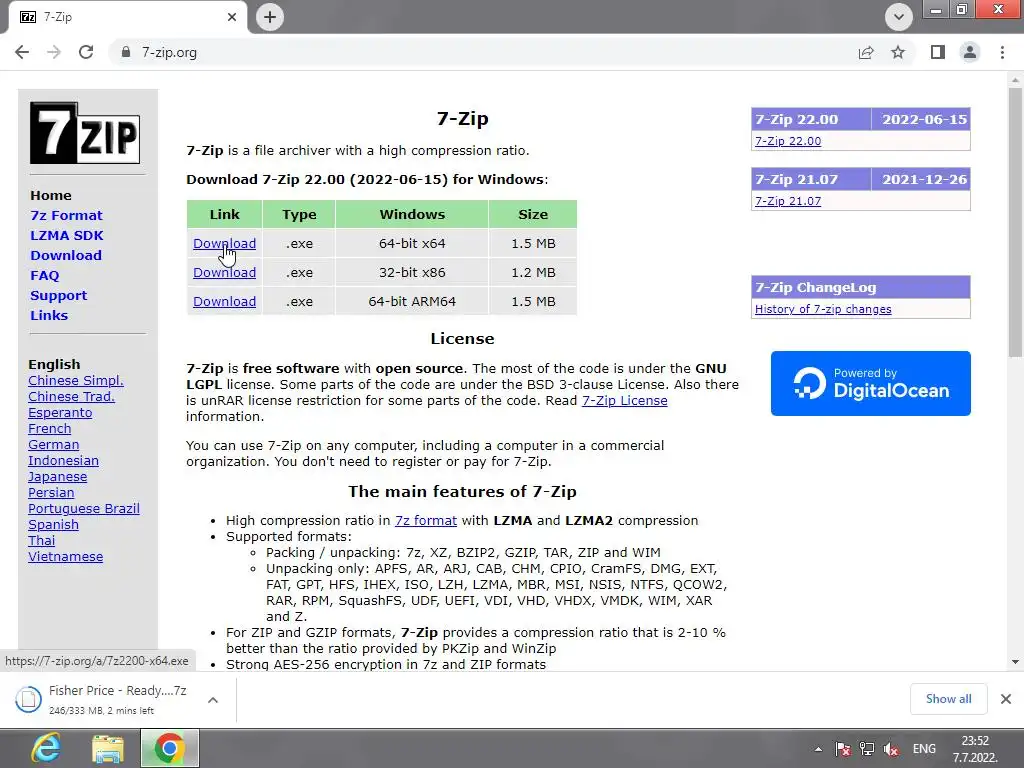Open the Action Center flag icon

click(x=843, y=749)
